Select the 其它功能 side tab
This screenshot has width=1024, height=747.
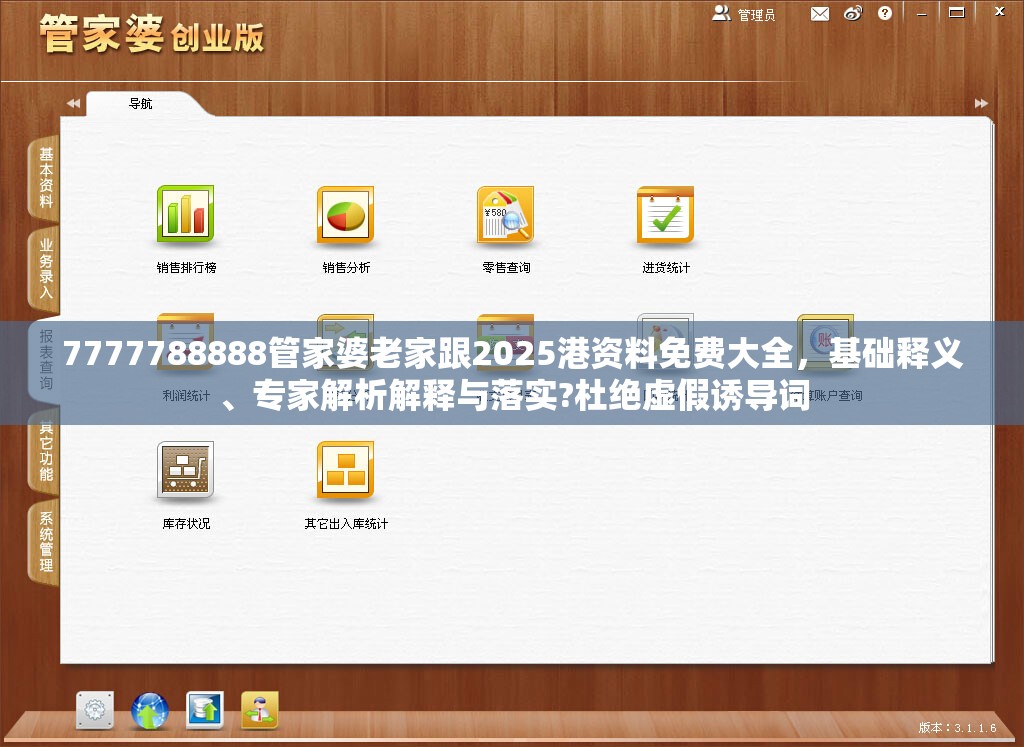44,451
